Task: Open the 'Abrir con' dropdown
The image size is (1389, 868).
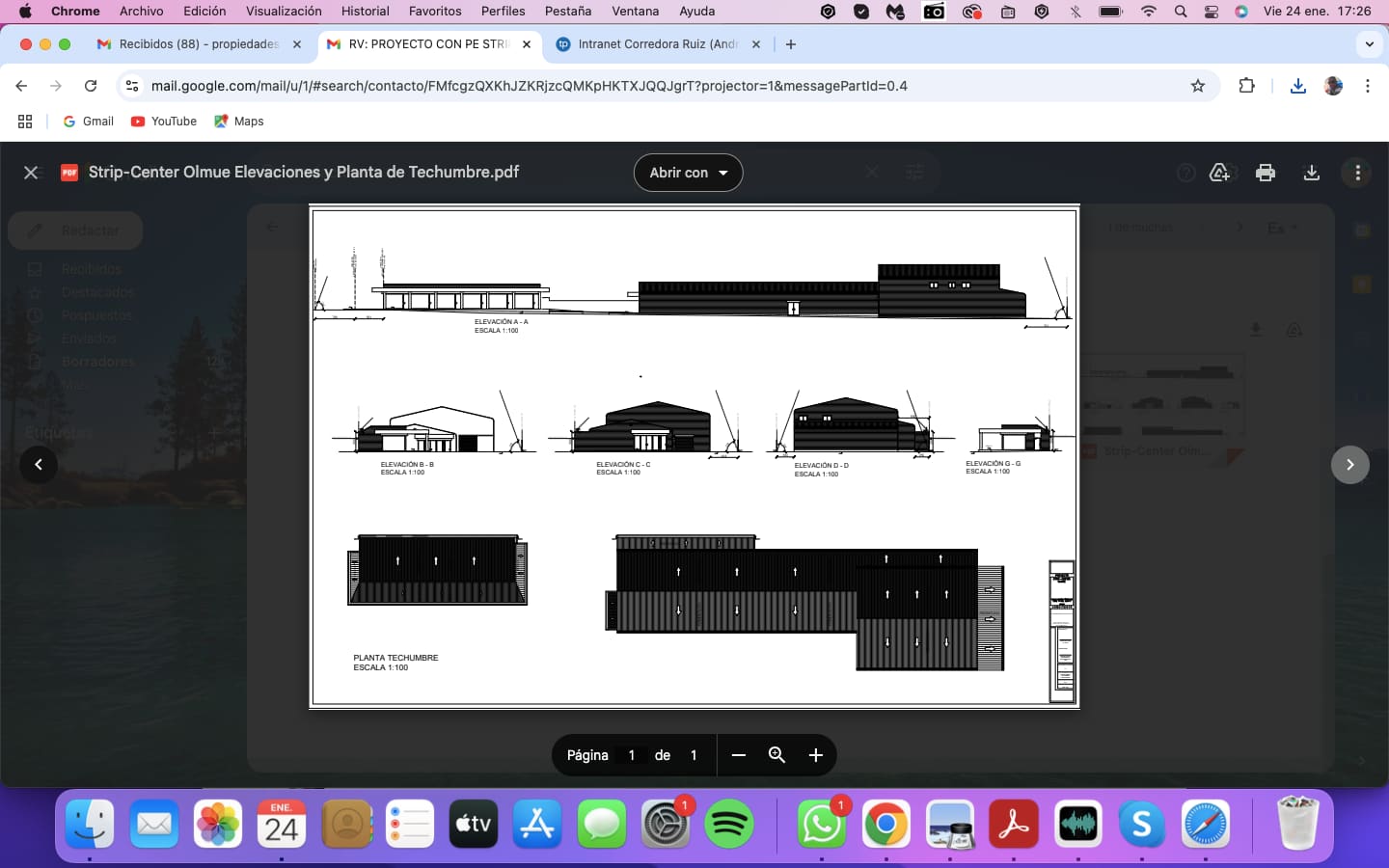Action: tap(688, 173)
